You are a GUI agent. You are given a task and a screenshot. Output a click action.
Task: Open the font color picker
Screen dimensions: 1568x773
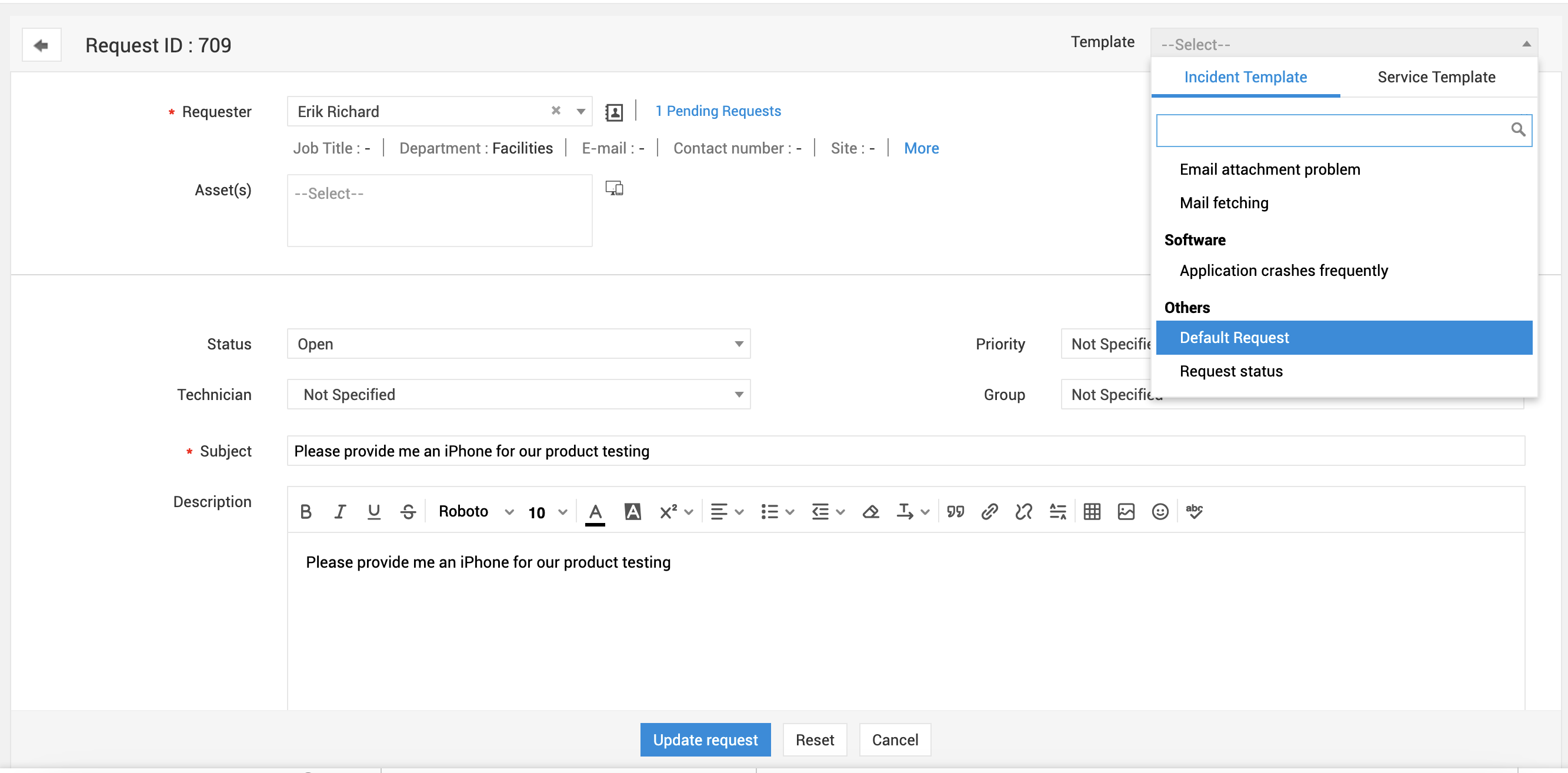(595, 512)
